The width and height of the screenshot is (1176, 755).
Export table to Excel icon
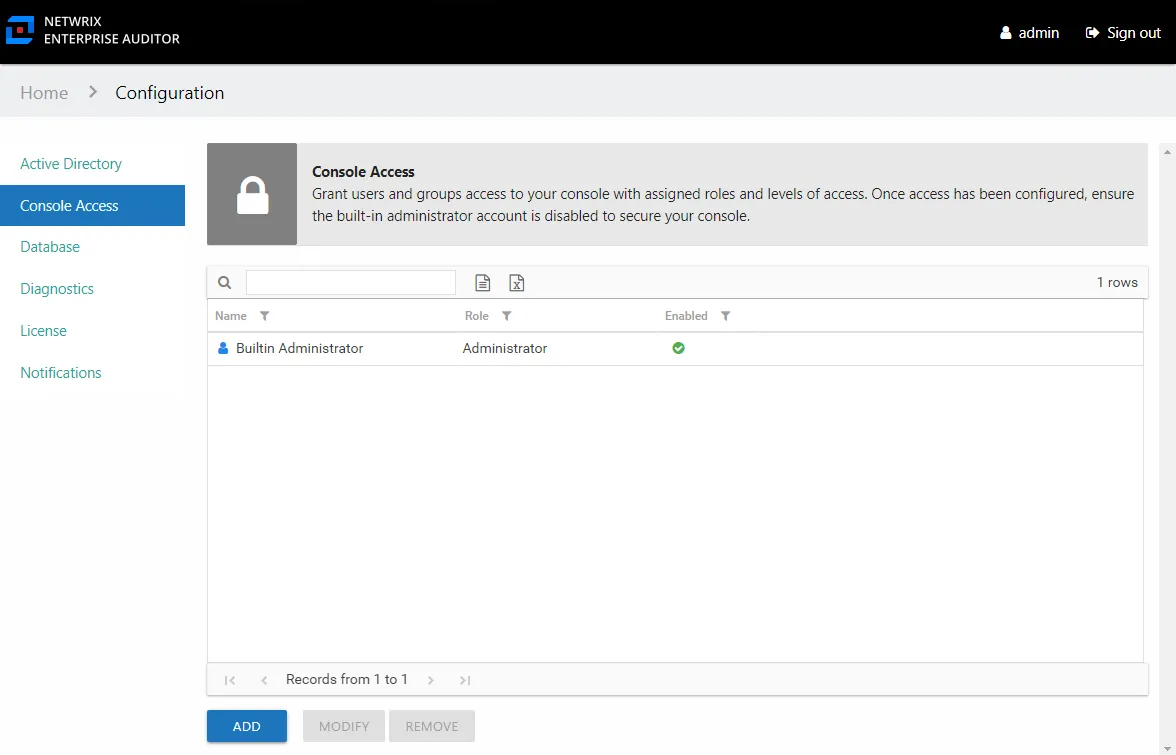517,283
